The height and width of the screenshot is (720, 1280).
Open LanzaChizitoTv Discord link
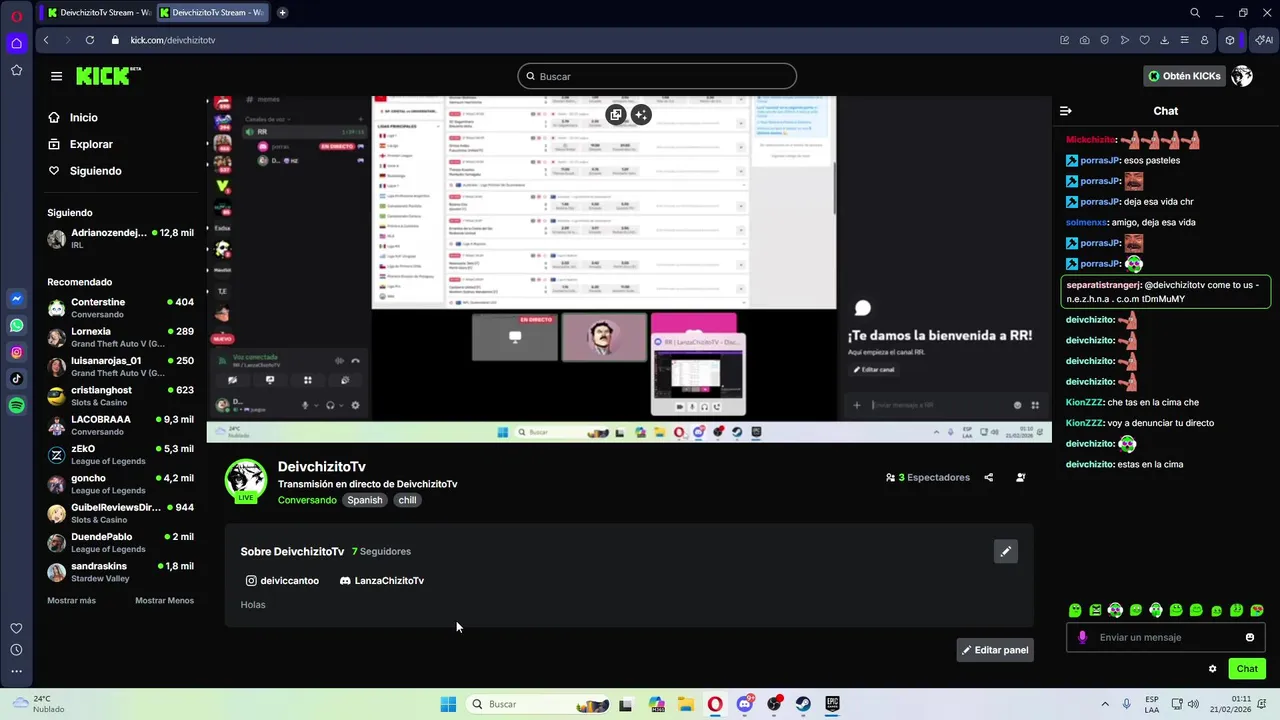click(382, 581)
